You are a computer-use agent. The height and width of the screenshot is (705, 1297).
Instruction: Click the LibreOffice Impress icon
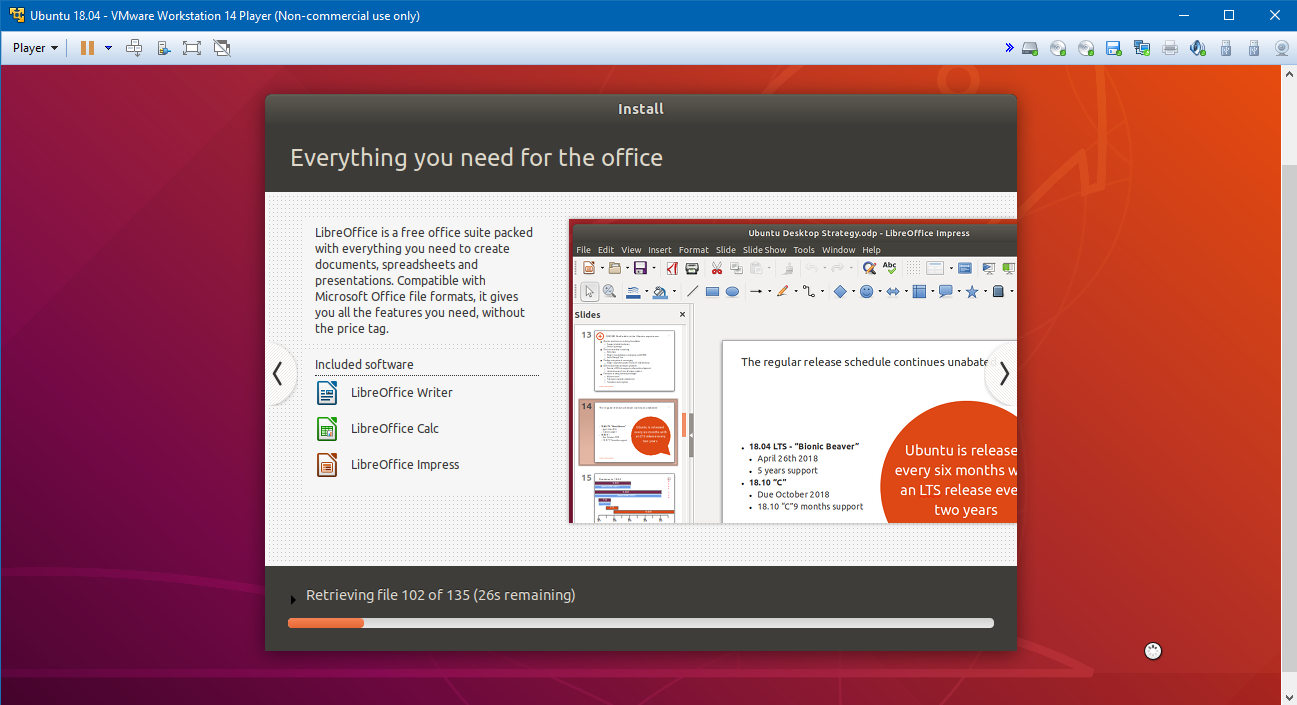click(327, 465)
